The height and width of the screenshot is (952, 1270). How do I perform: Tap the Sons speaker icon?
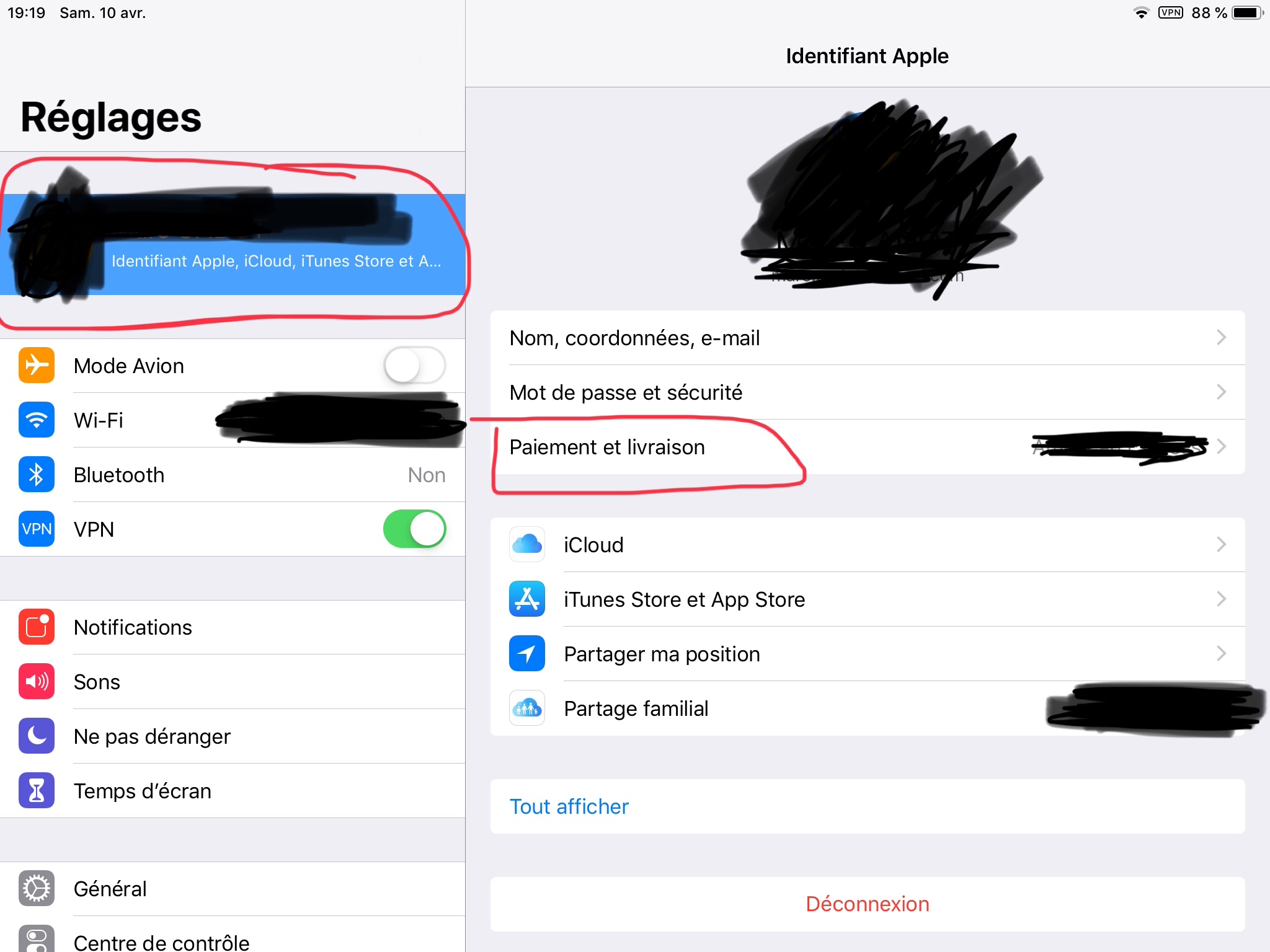pos(37,682)
